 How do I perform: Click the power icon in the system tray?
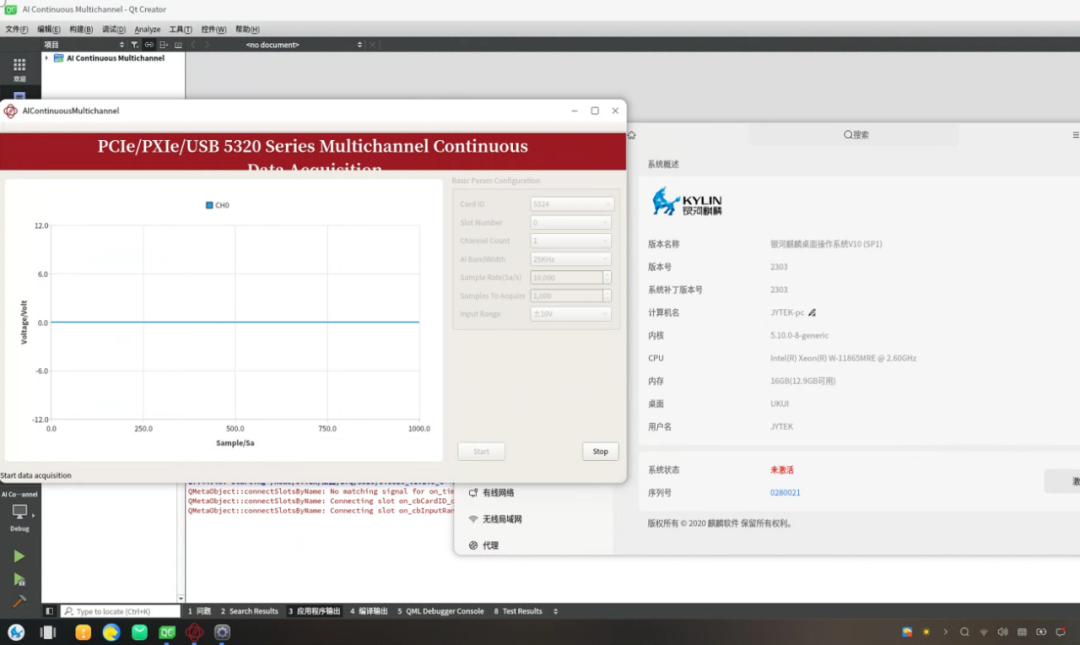(1041, 632)
